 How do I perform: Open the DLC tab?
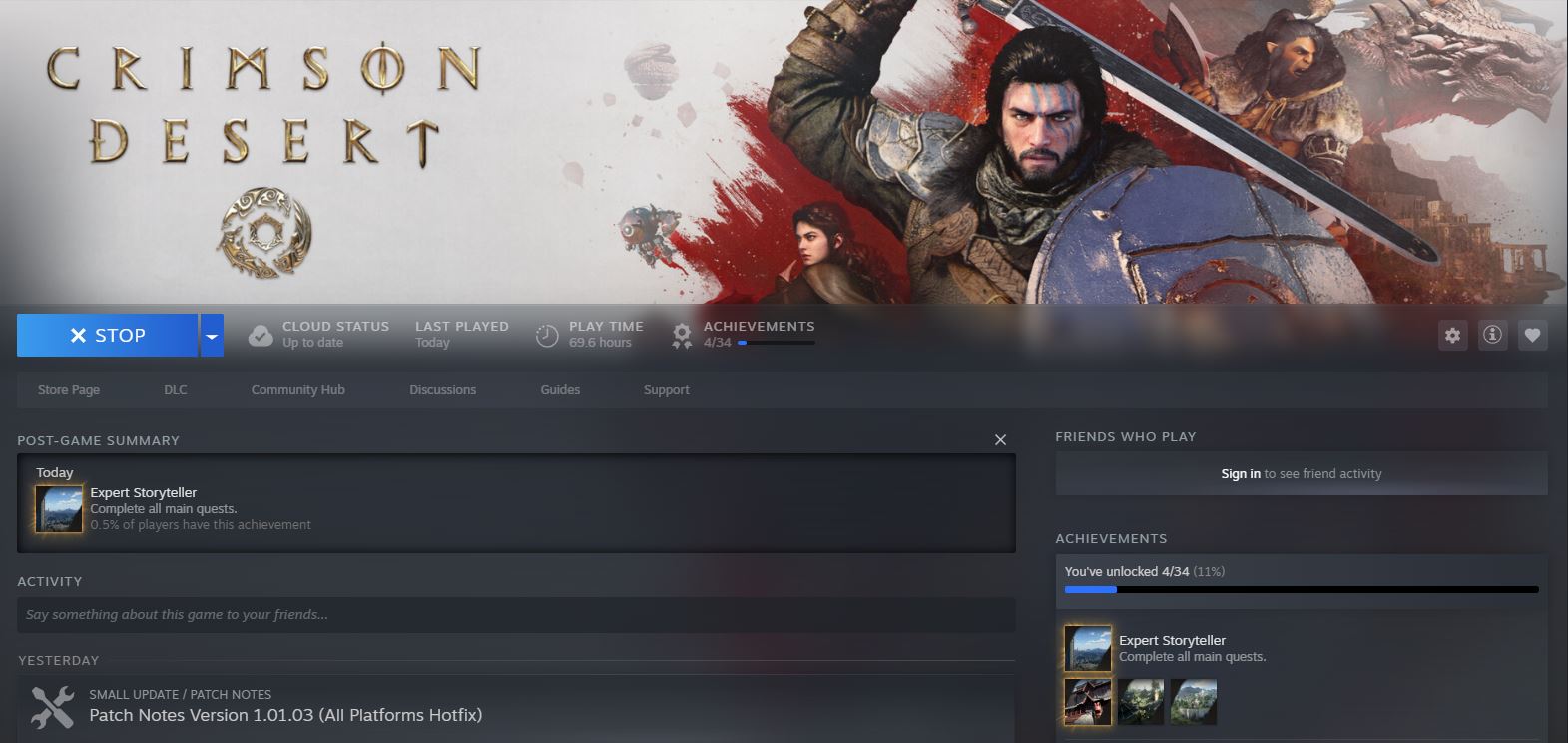point(176,389)
